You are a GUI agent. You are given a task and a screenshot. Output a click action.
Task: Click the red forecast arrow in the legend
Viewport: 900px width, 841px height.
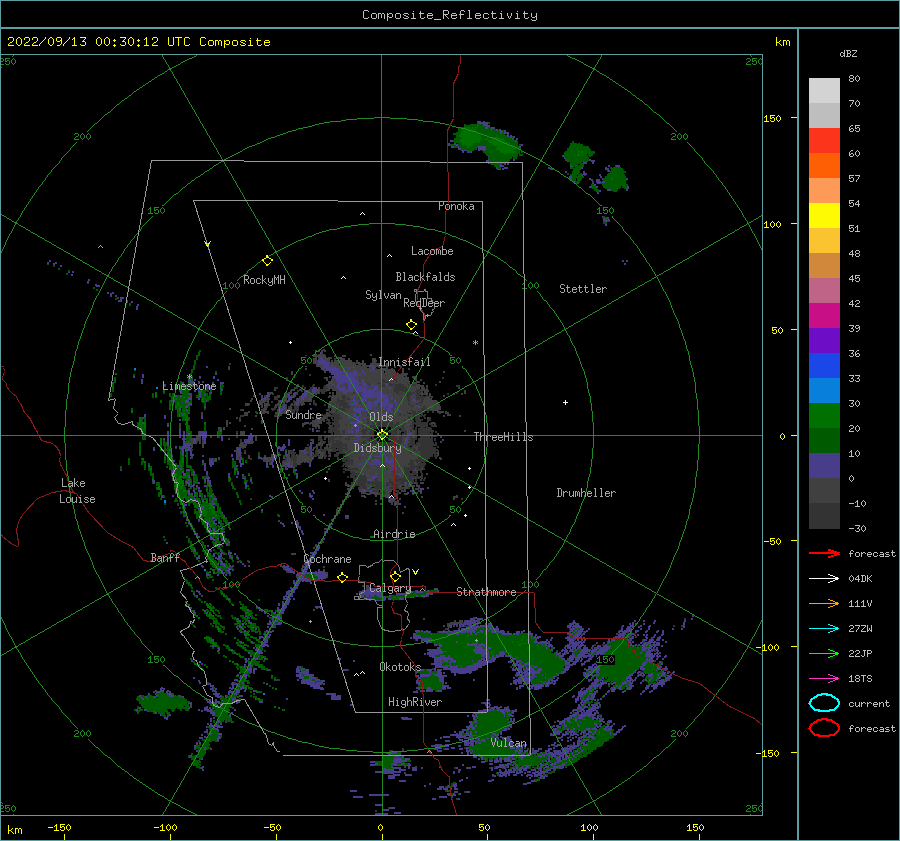[x=824, y=553]
